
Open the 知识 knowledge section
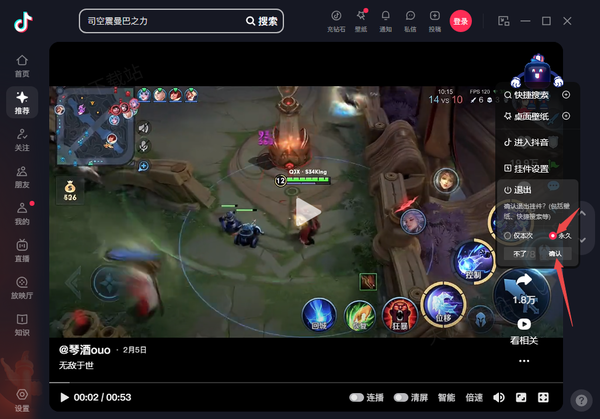pos(22,325)
